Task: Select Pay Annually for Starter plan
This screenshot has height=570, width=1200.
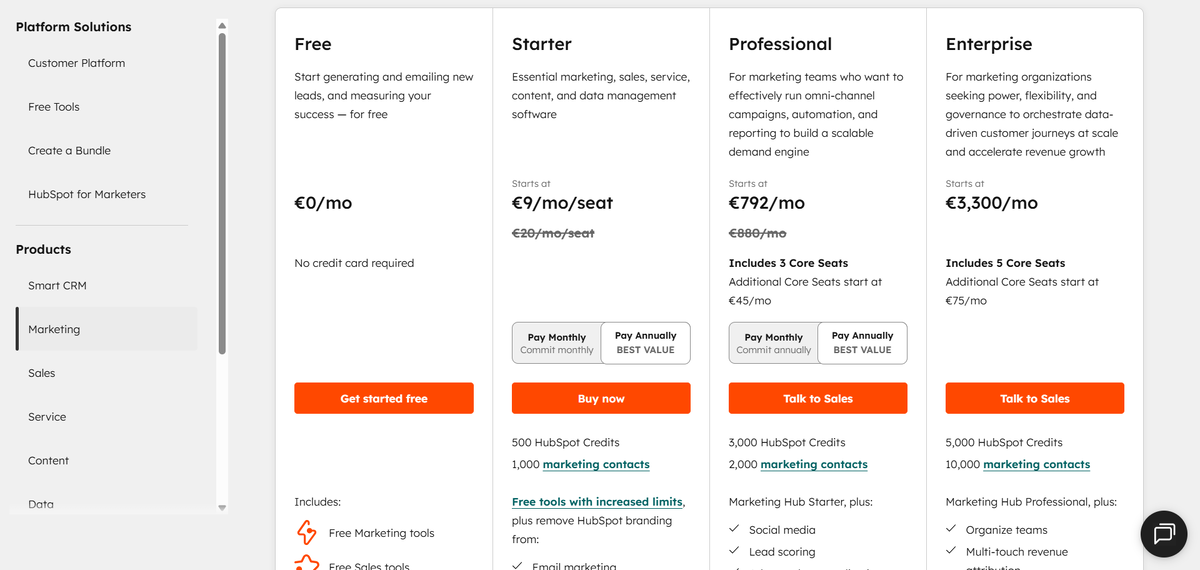Action: (645, 343)
